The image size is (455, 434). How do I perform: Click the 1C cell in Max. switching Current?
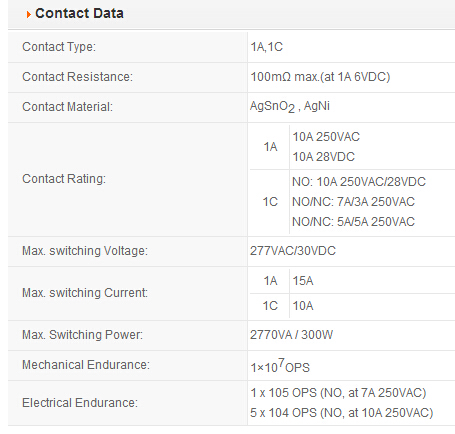point(270,306)
